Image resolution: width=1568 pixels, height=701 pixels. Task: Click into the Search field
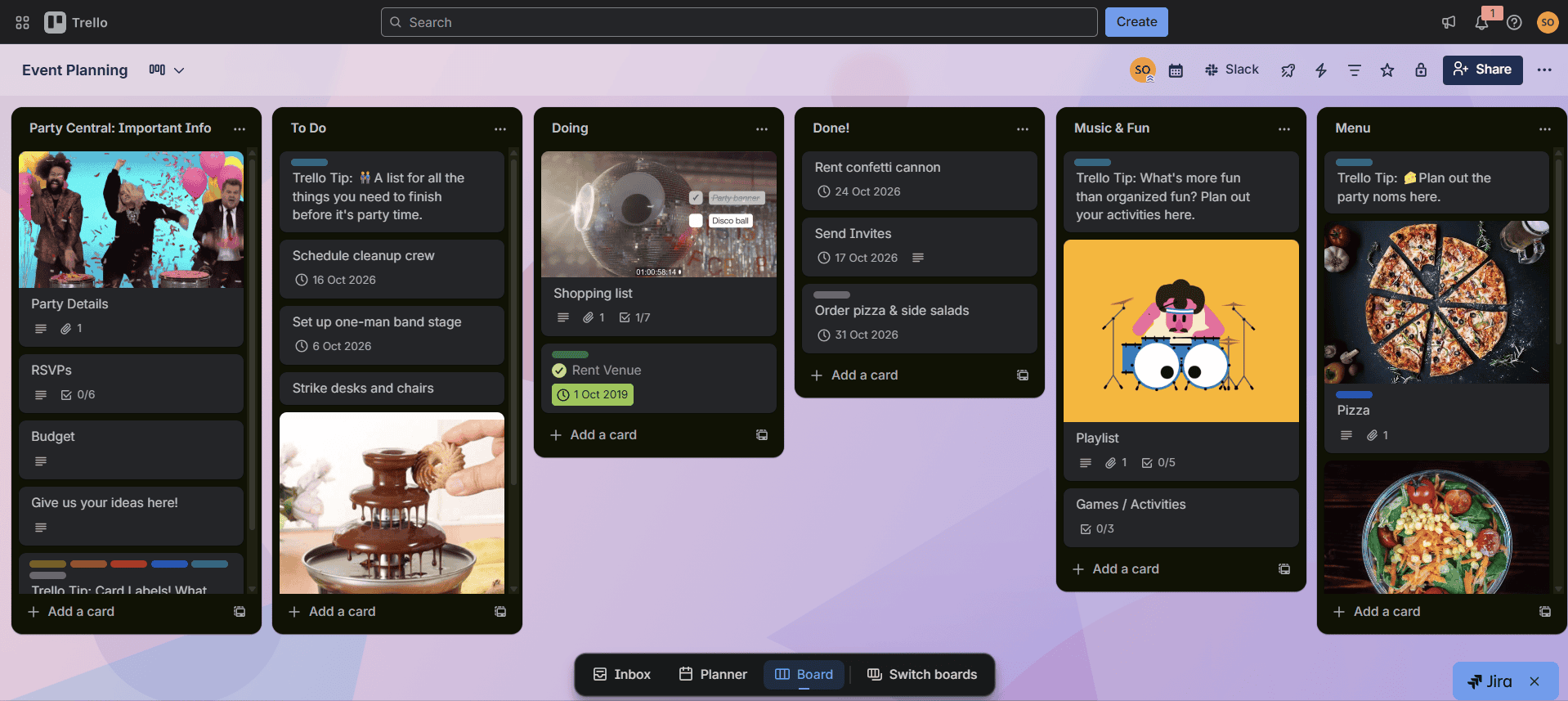coord(738,22)
